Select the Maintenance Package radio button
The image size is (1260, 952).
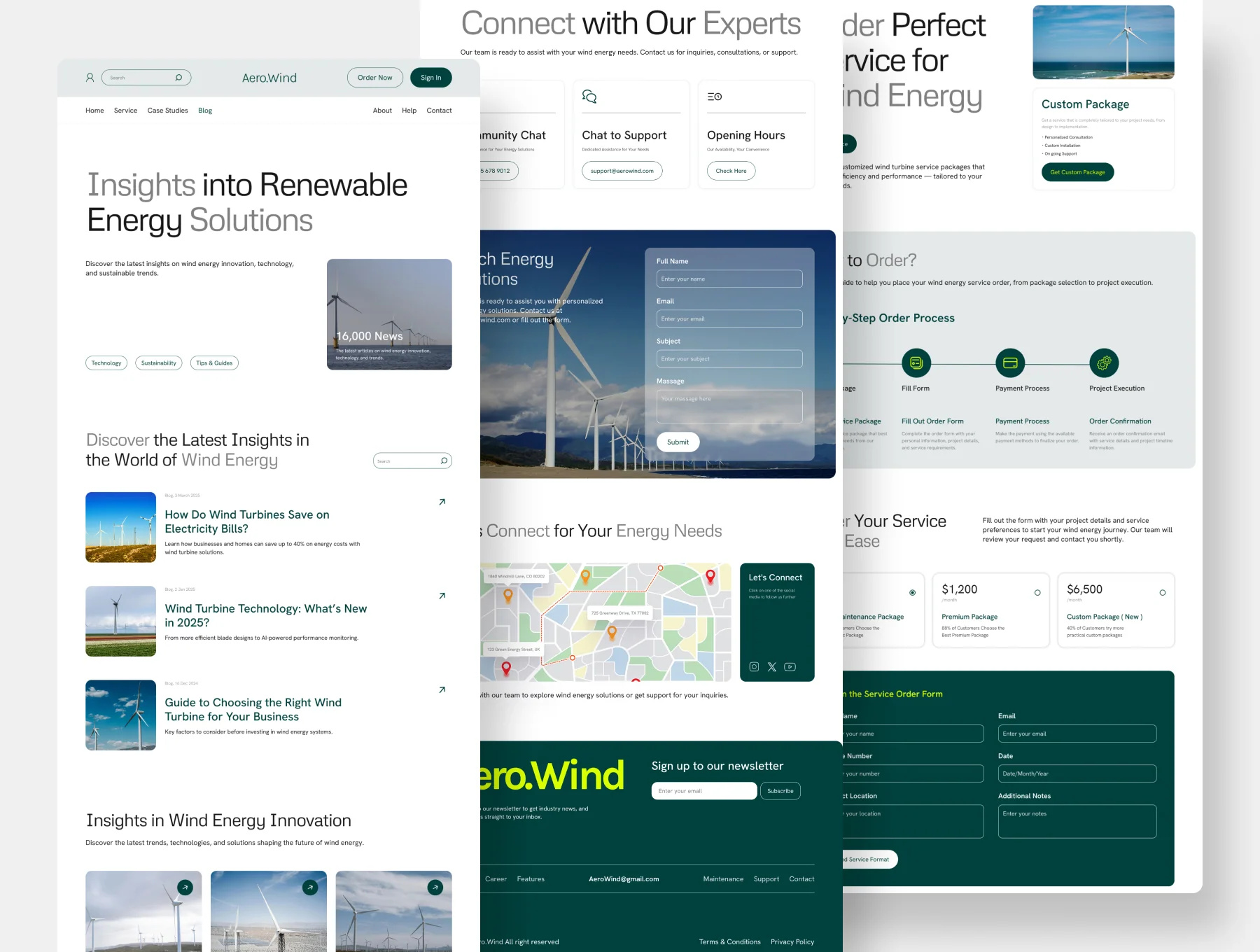tap(912, 592)
